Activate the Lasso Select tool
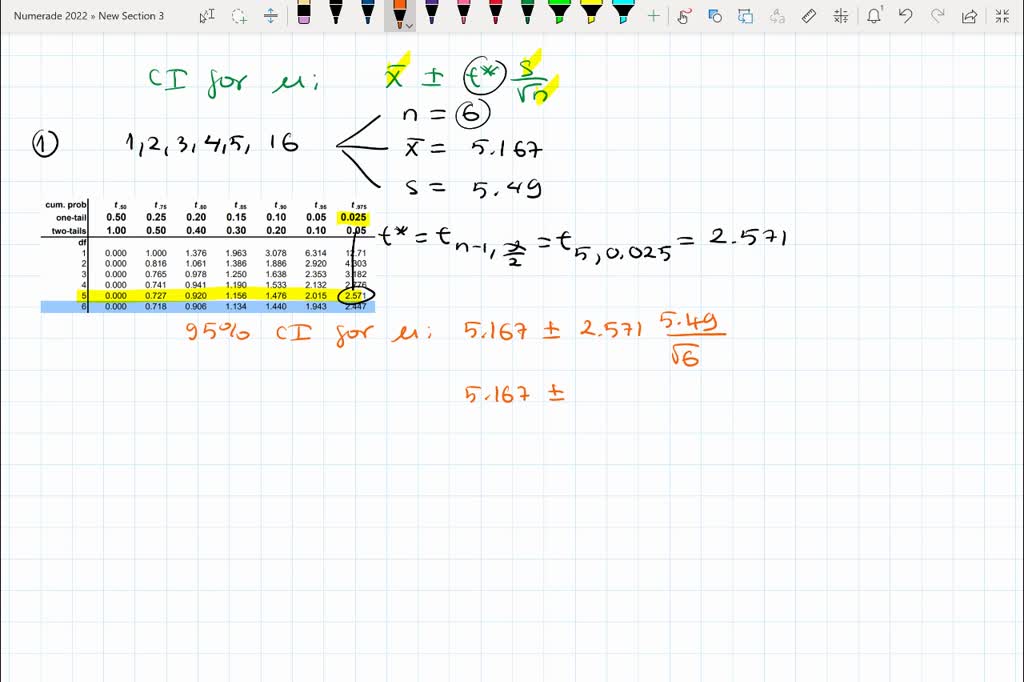Screen dimensions: 1024x682 pyautogui.click(x=239, y=16)
